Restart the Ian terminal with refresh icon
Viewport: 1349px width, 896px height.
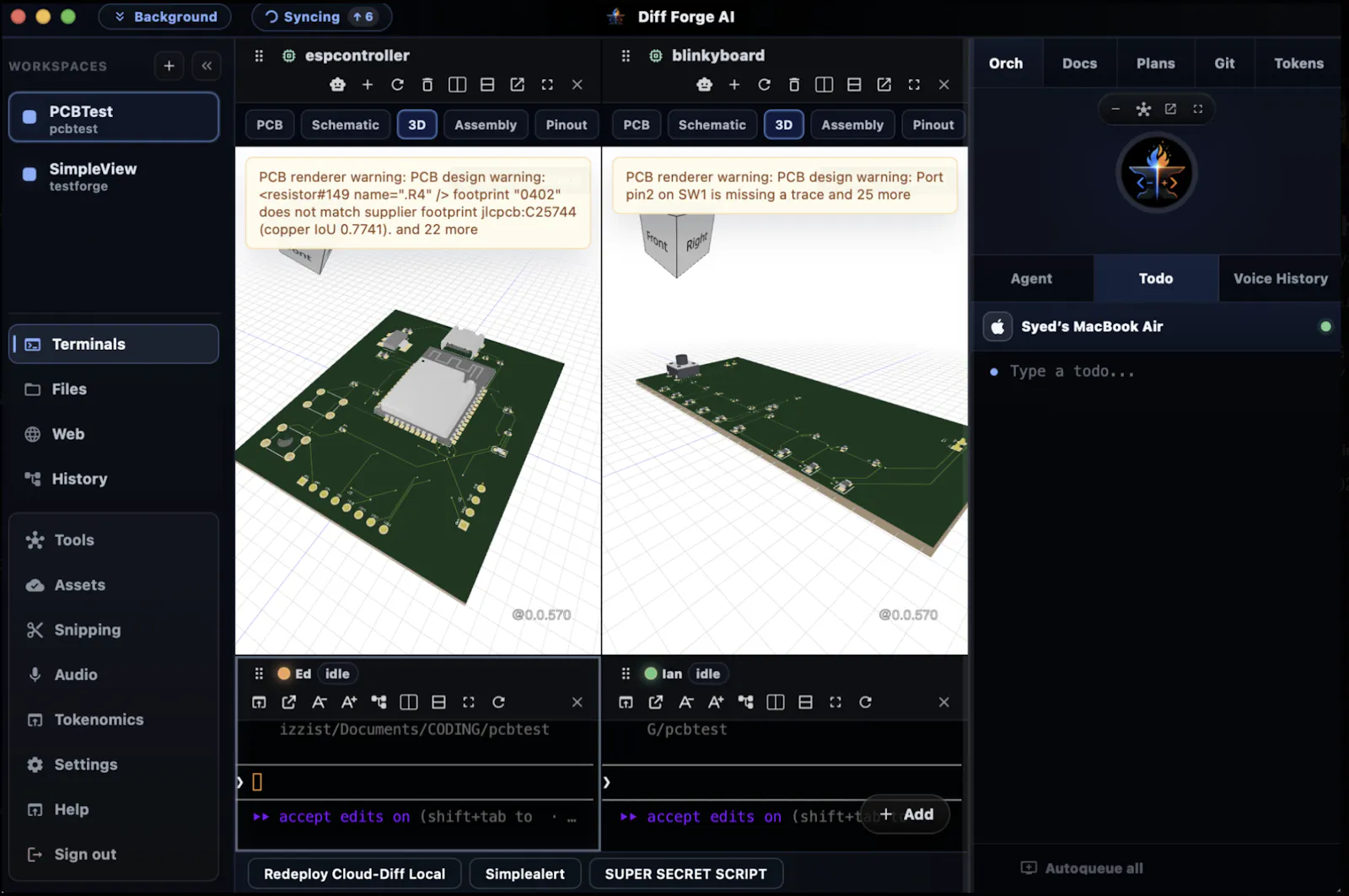pos(865,702)
